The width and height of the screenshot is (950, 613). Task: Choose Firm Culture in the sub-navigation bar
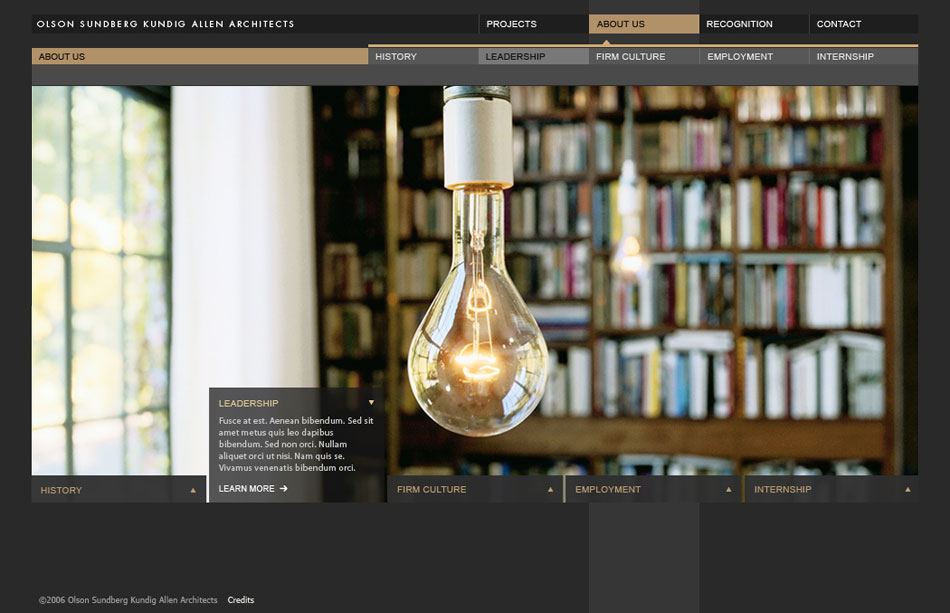[x=630, y=57]
